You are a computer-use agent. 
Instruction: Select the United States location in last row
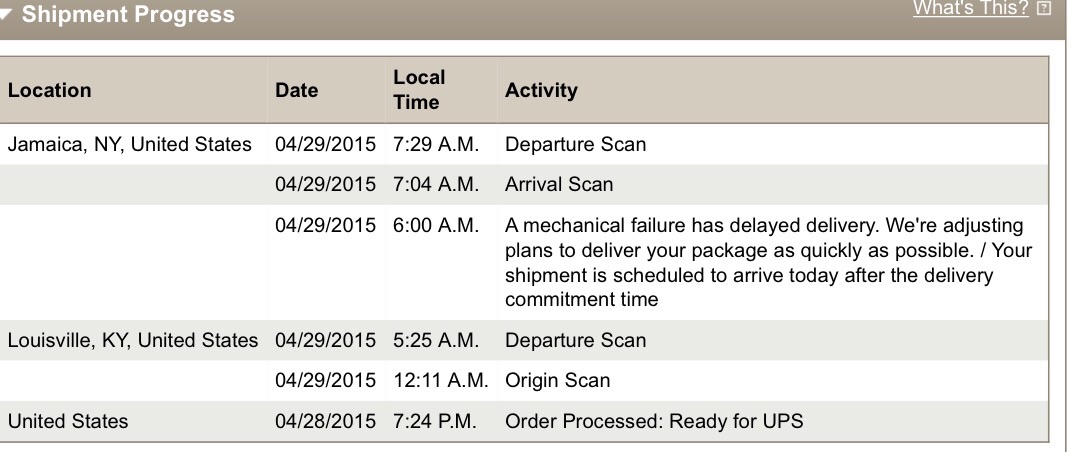click(x=67, y=421)
